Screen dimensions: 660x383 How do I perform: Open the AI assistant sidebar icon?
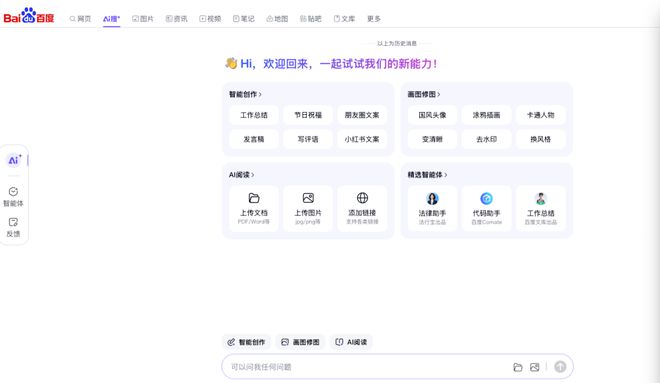14,160
